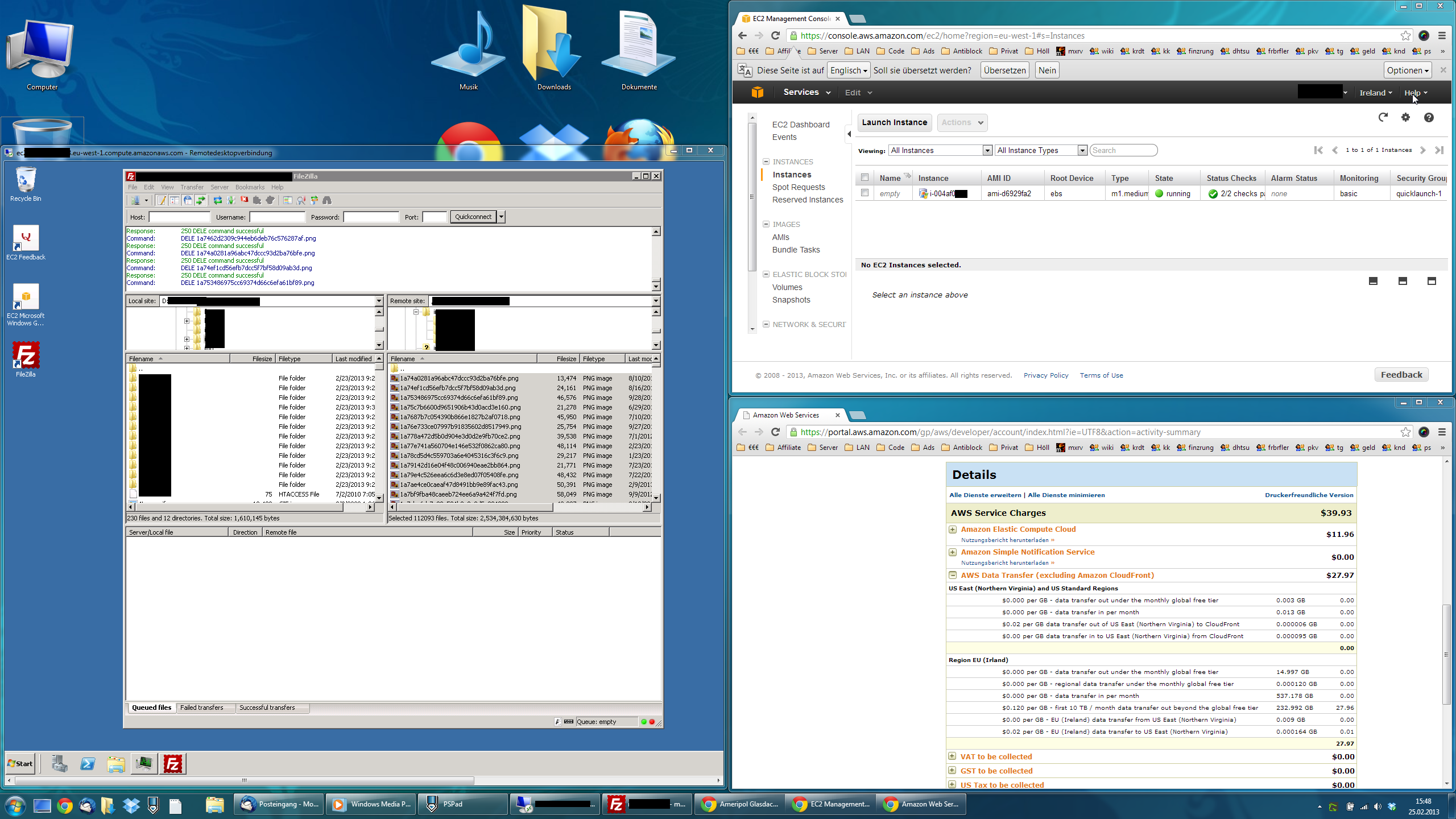Open FileZilla remote file search binoculars
Image resolution: width=1456 pixels, height=819 pixels.
pyautogui.click(x=327, y=200)
